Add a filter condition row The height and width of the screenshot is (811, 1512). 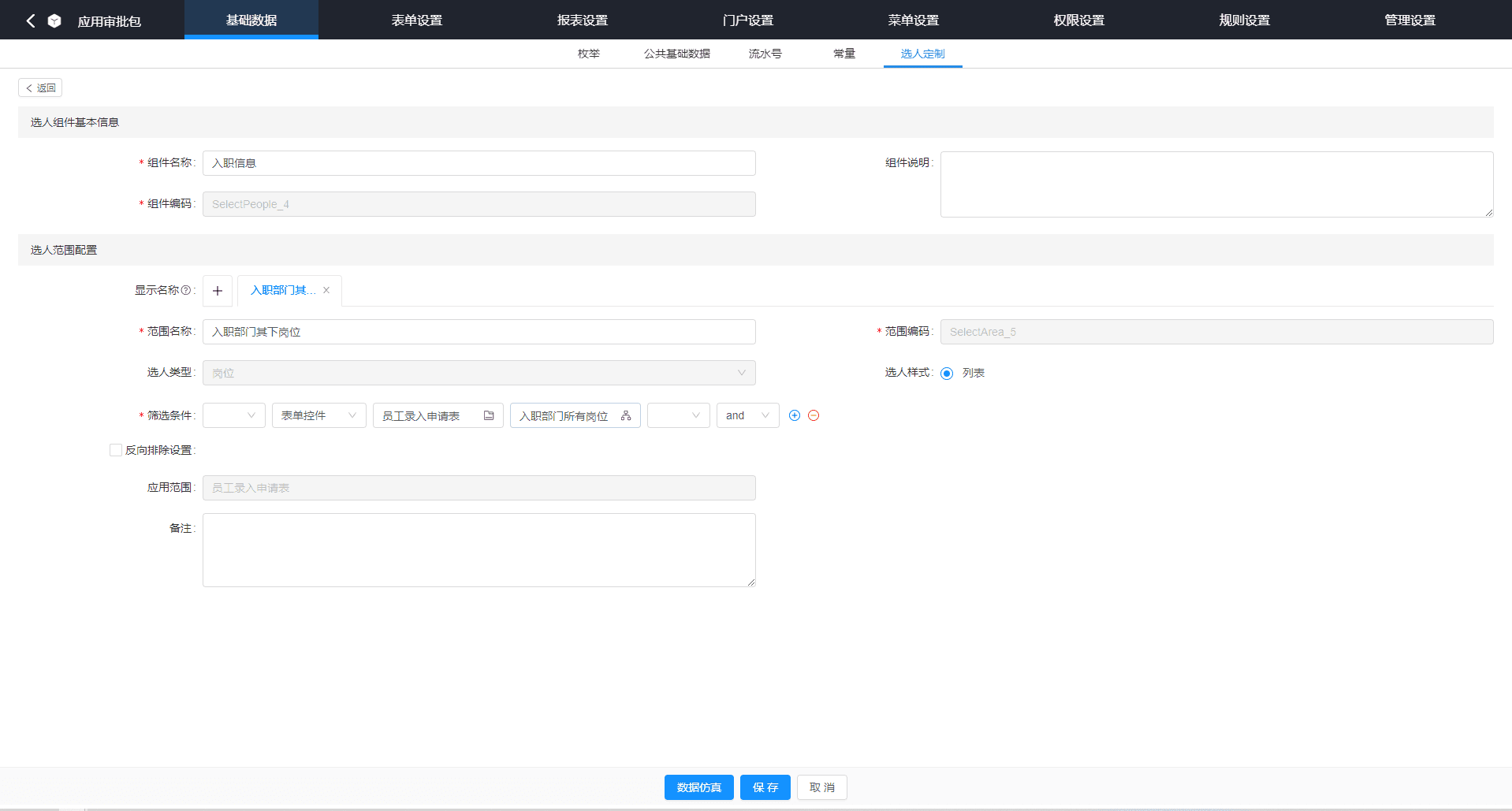click(795, 415)
